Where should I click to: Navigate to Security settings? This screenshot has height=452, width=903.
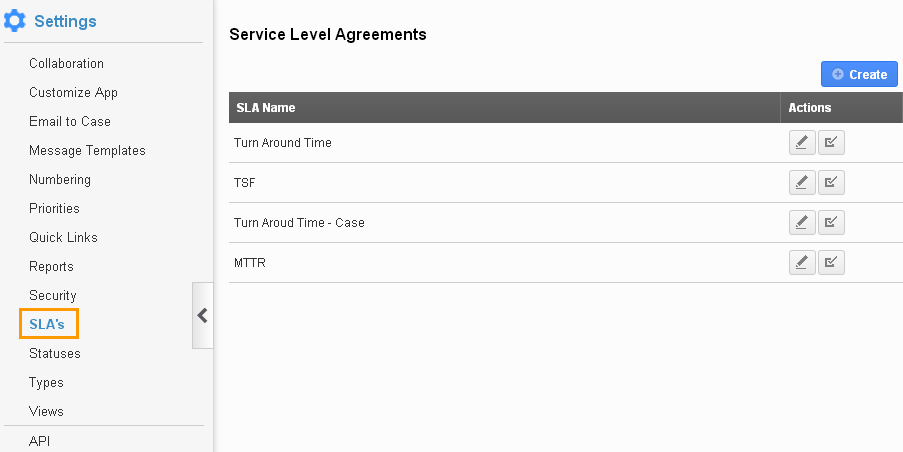point(52,295)
